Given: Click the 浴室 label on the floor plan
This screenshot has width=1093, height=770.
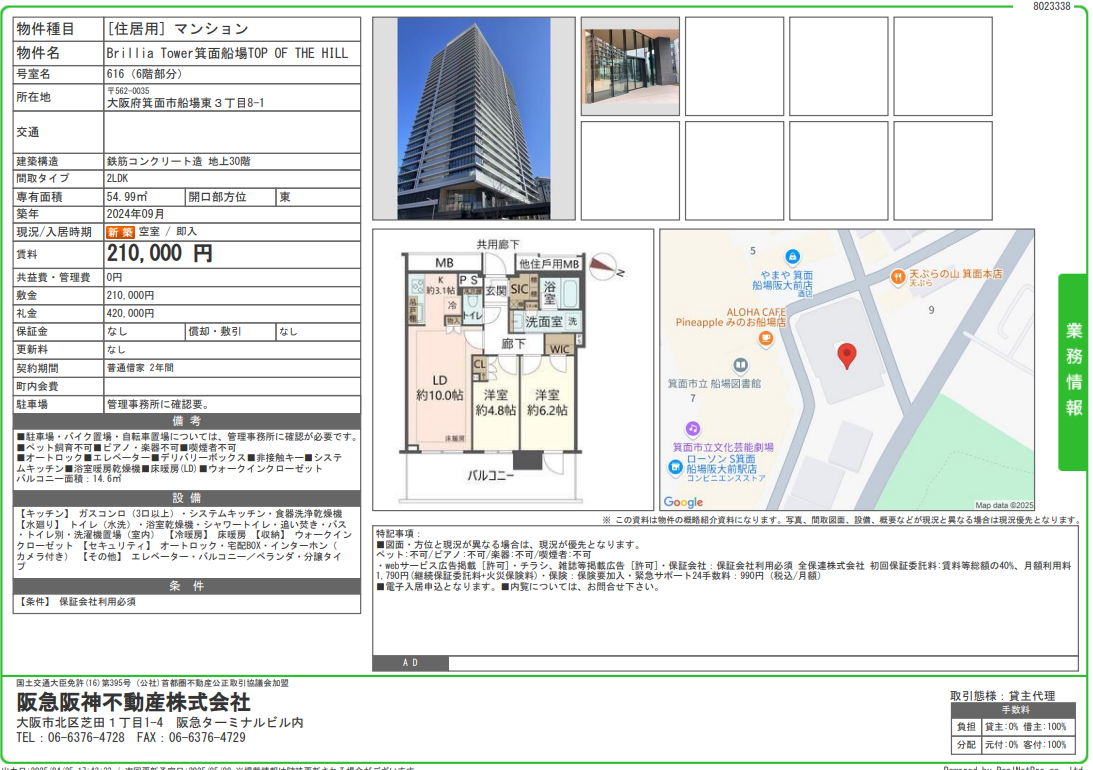Looking at the screenshot, I should tap(550, 293).
